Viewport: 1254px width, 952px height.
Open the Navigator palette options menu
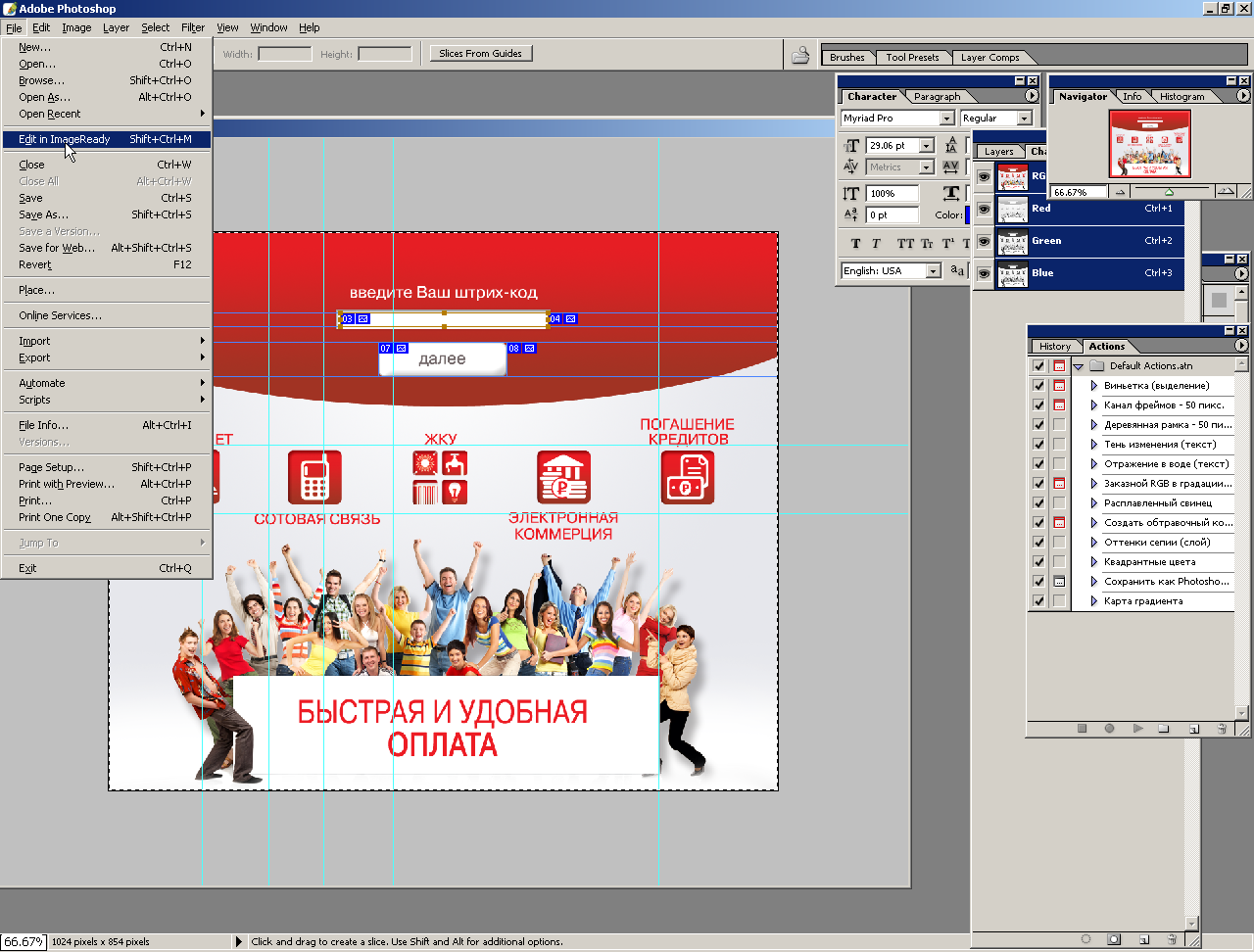pyautogui.click(x=1243, y=96)
